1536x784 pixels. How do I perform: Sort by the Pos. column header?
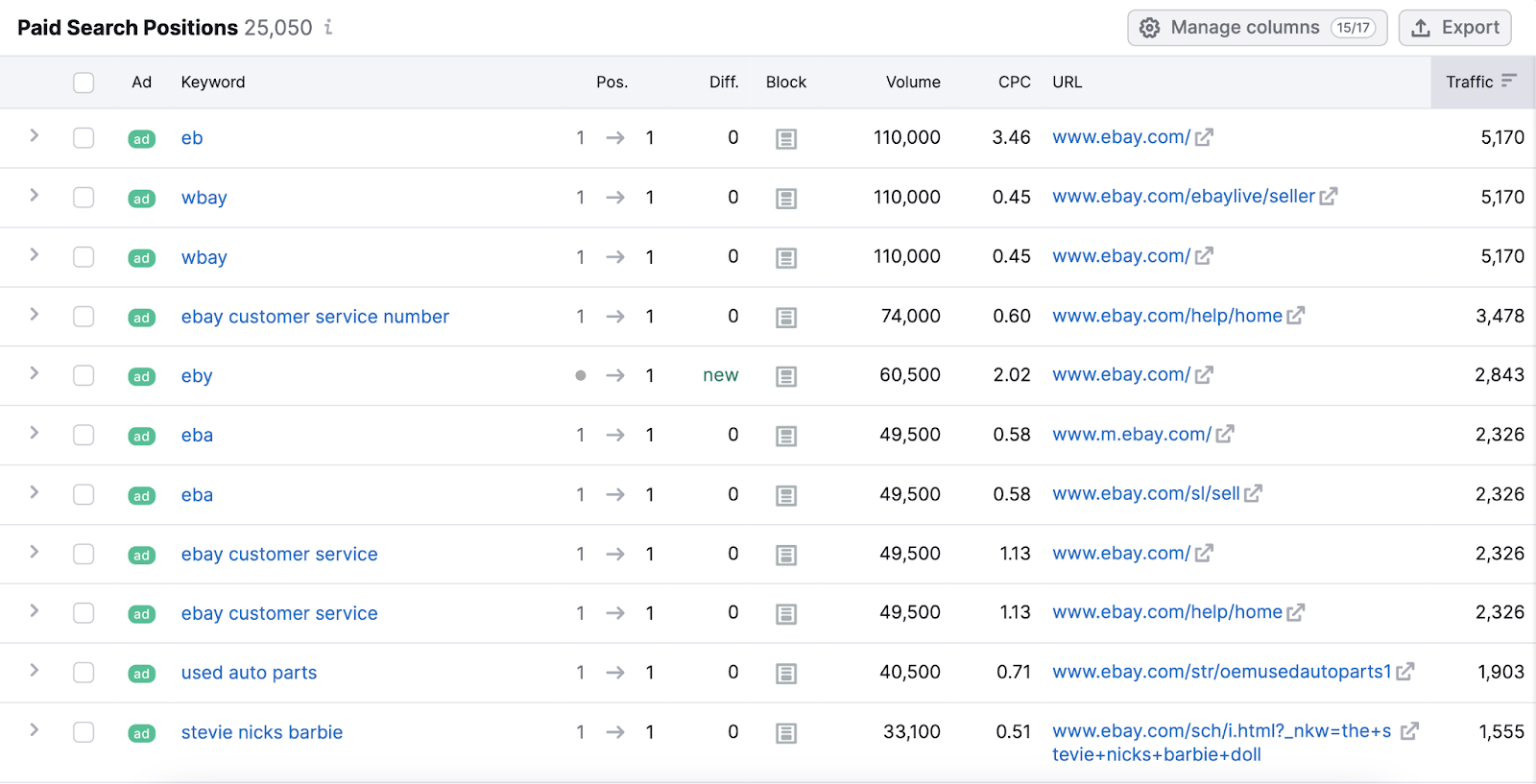click(612, 83)
